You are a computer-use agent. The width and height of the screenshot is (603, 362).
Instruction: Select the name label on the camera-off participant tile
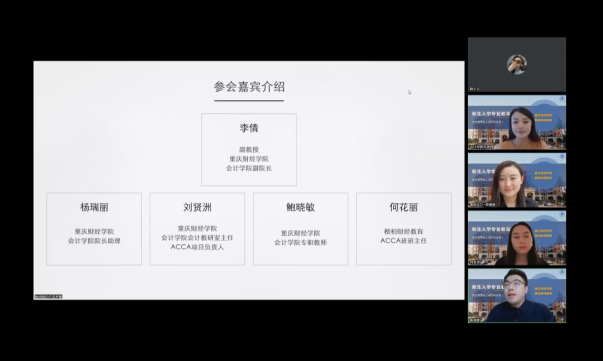coord(475,89)
